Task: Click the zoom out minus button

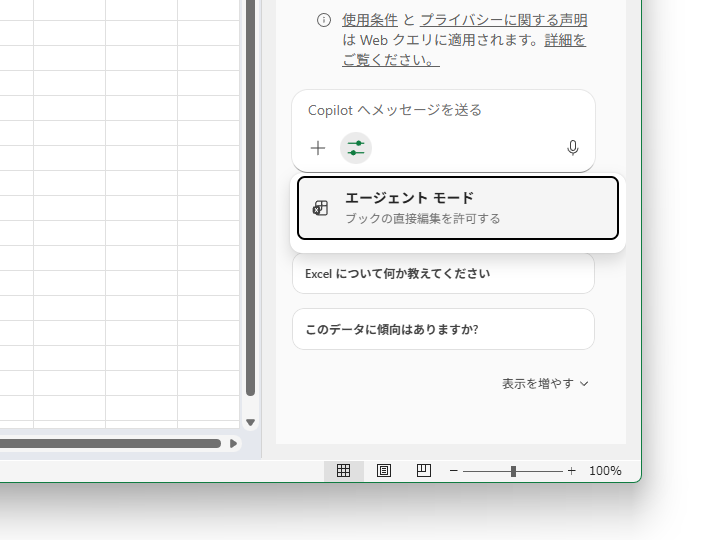Action: click(454, 471)
